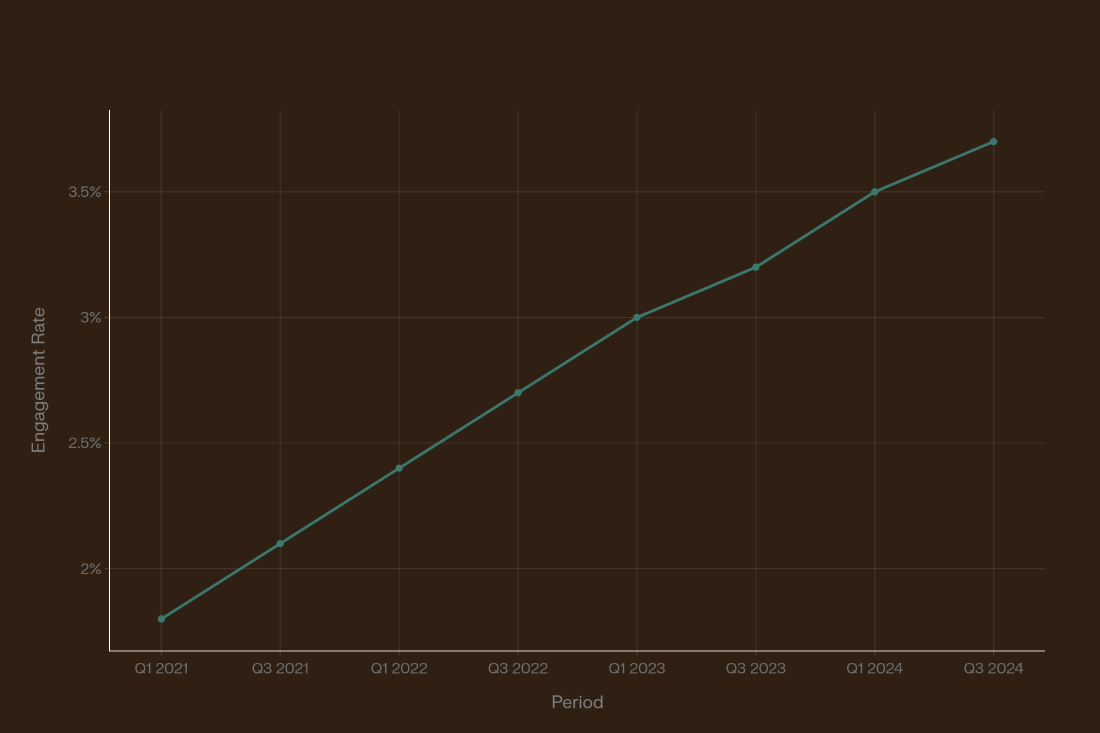Click the "2.5%" y-axis tick label
This screenshot has height=733, width=1100.
(85, 443)
